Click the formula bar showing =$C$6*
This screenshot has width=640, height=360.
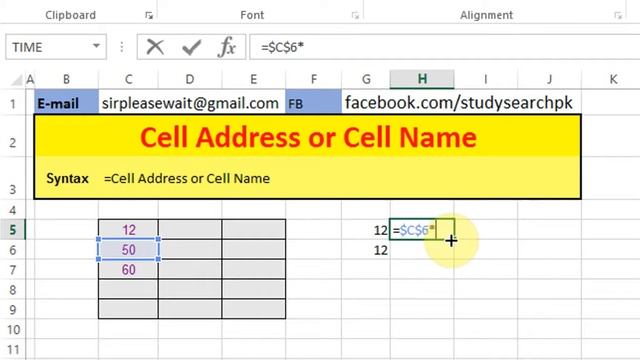tap(445, 47)
